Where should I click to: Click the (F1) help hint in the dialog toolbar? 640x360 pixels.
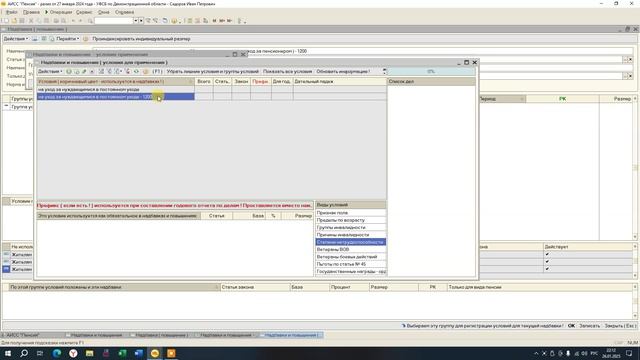pyautogui.click(x=157, y=71)
